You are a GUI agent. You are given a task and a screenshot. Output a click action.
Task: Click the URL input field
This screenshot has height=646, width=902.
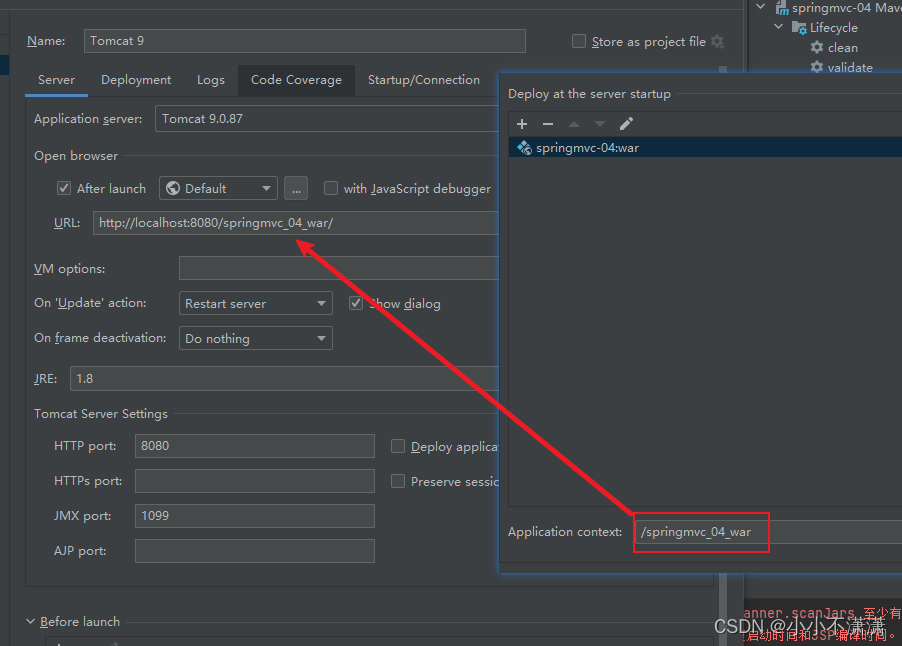296,223
